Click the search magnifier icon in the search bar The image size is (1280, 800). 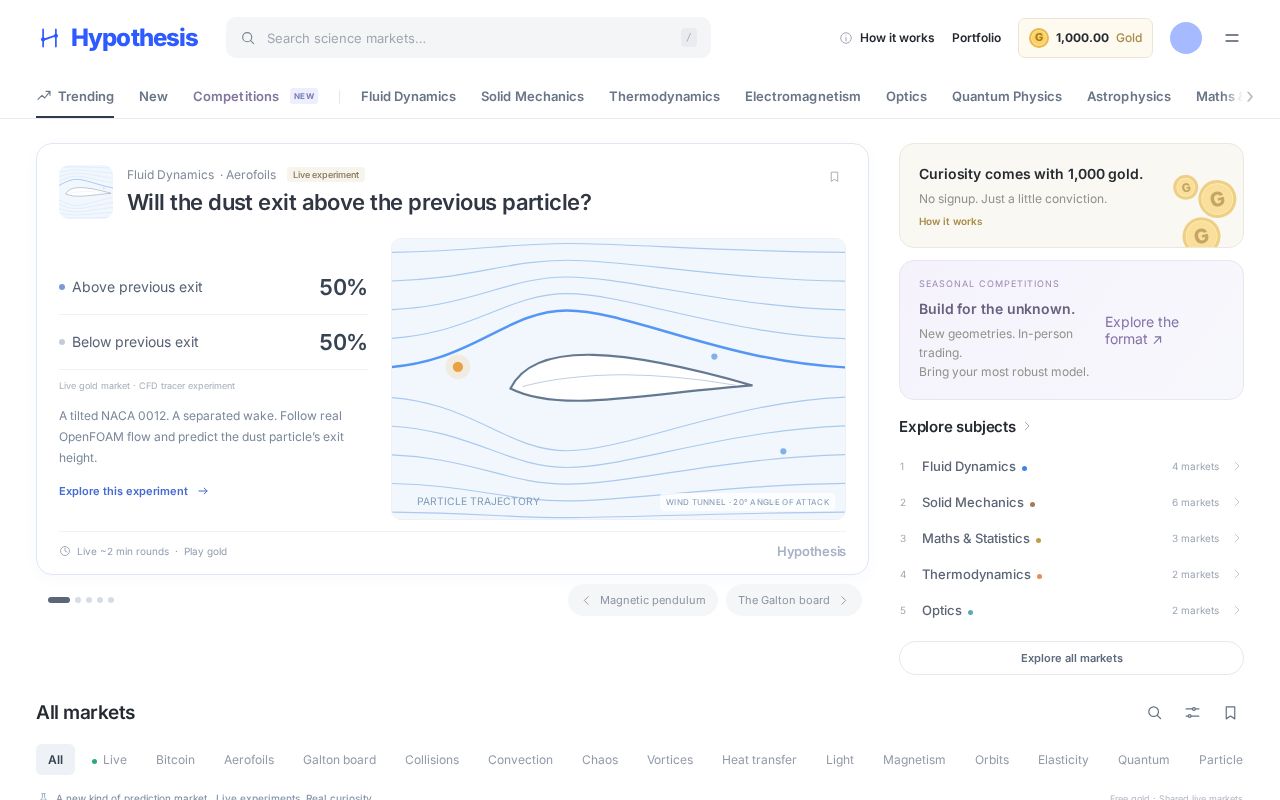248,38
